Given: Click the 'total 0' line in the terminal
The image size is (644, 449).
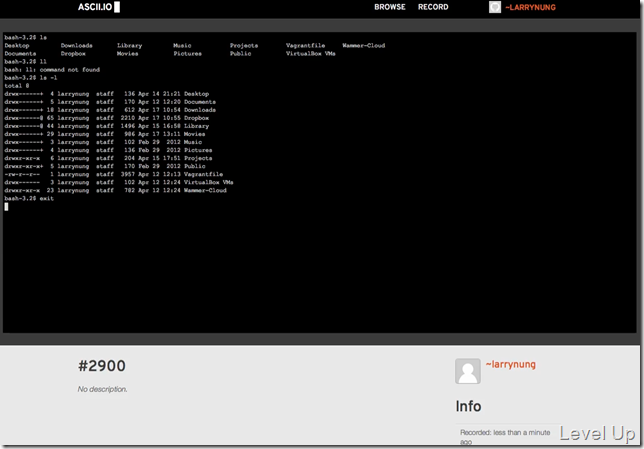Looking at the screenshot, I should tap(17, 86).
